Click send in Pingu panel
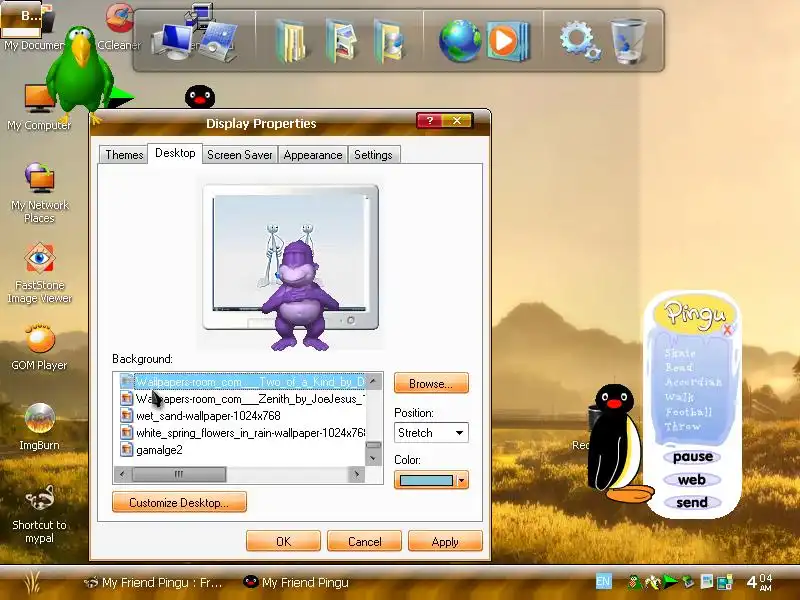The width and height of the screenshot is (800, 600). 692,503
